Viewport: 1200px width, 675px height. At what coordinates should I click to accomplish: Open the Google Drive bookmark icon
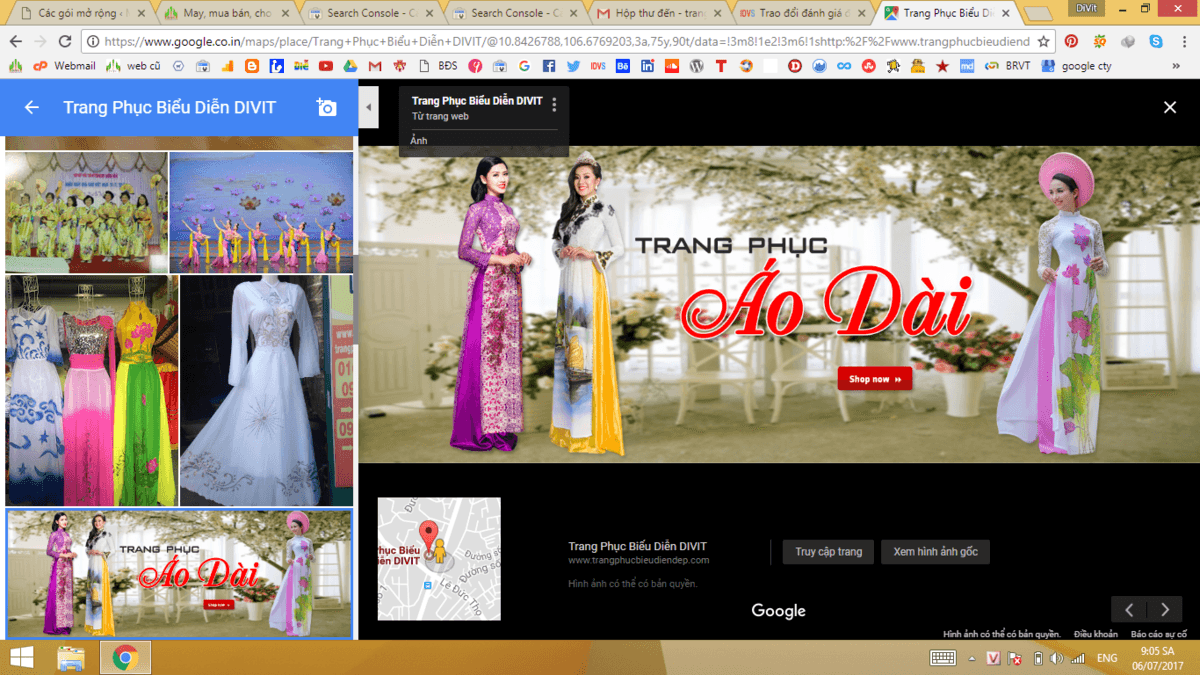coord(350,66)
